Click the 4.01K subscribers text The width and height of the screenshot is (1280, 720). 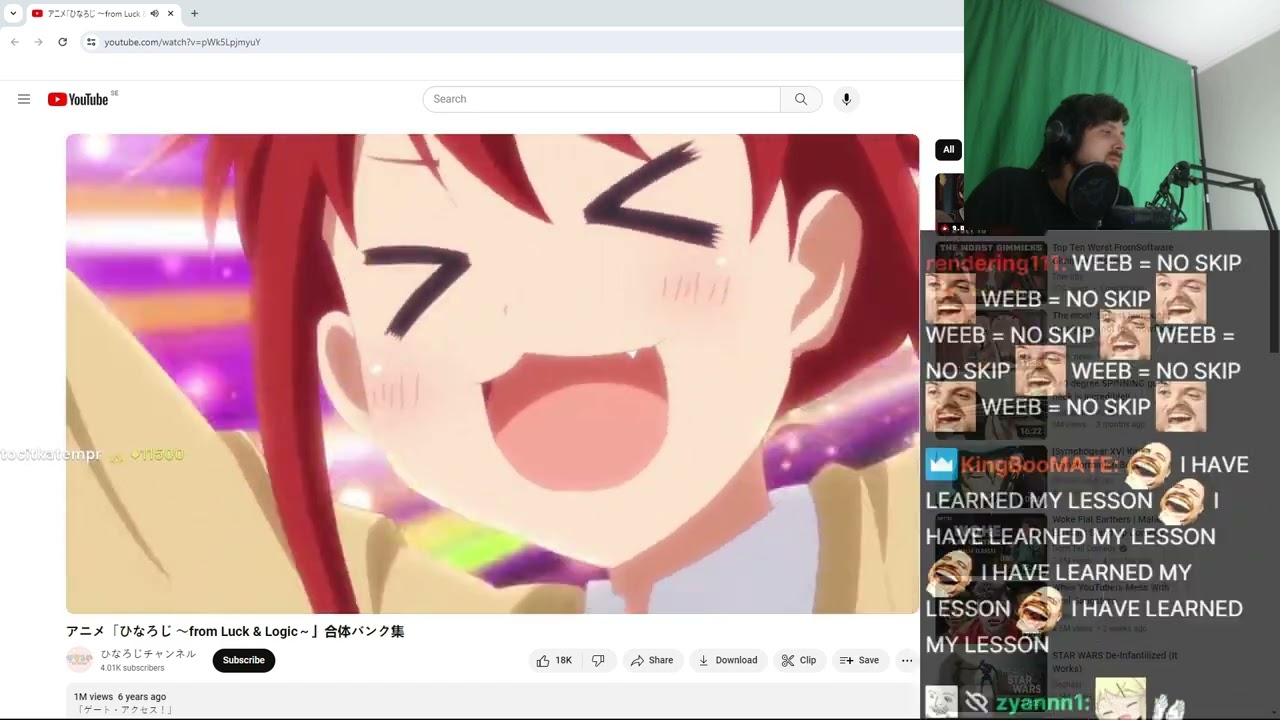pyautogui.click(x=132, y=668)
